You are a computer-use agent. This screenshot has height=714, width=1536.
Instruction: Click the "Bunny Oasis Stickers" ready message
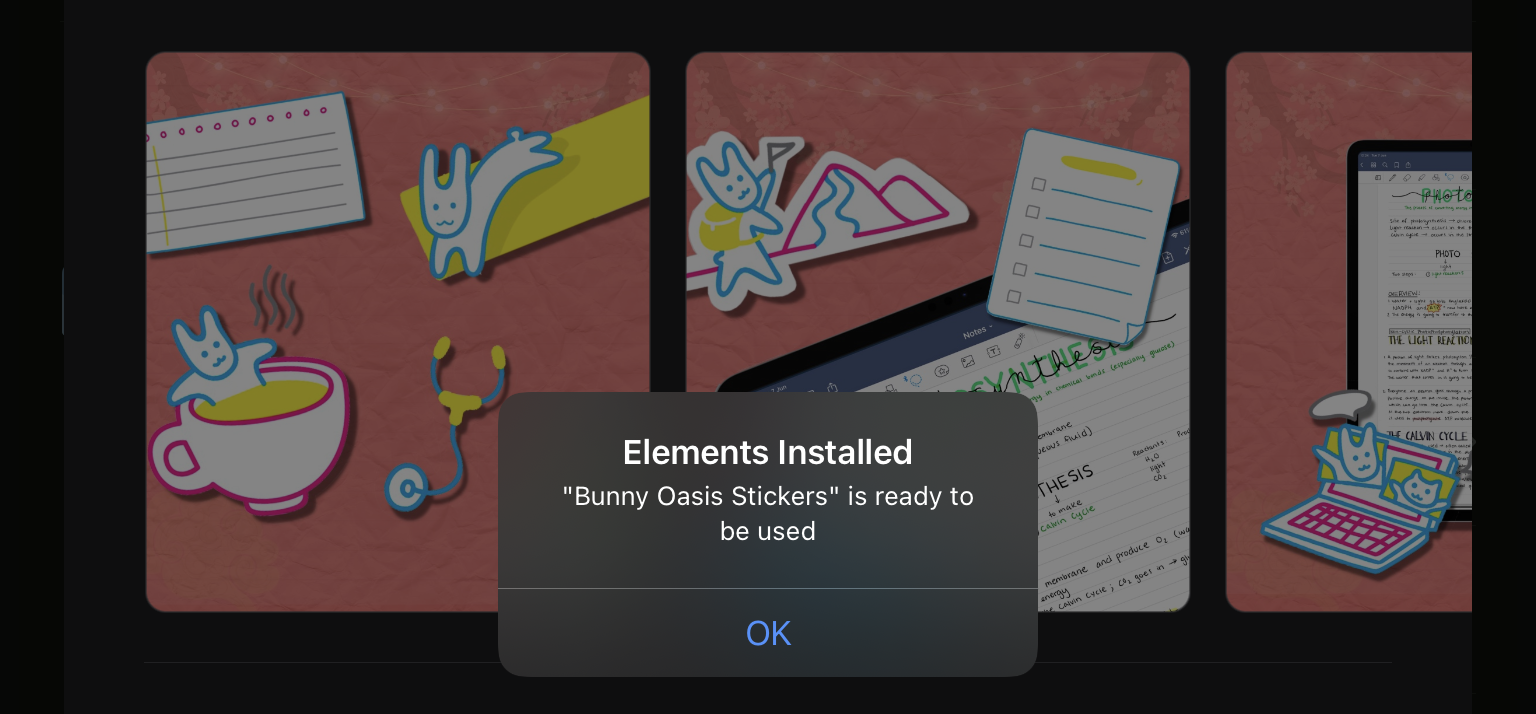pyautogui.click(x=768, y=513)
